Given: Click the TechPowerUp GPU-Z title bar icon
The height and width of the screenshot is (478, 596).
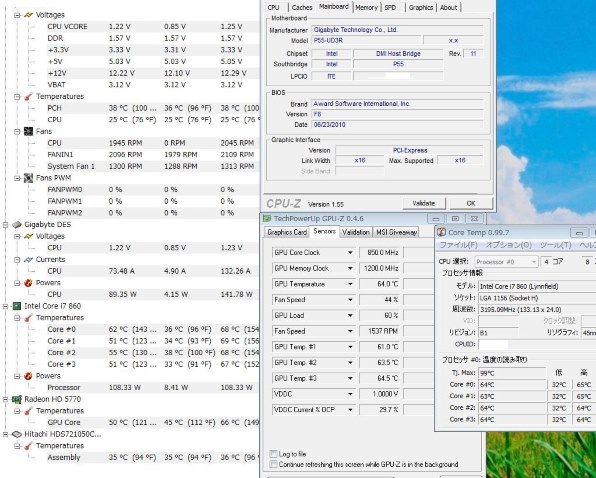Looking at the screenshot, I should coord(267,218).
